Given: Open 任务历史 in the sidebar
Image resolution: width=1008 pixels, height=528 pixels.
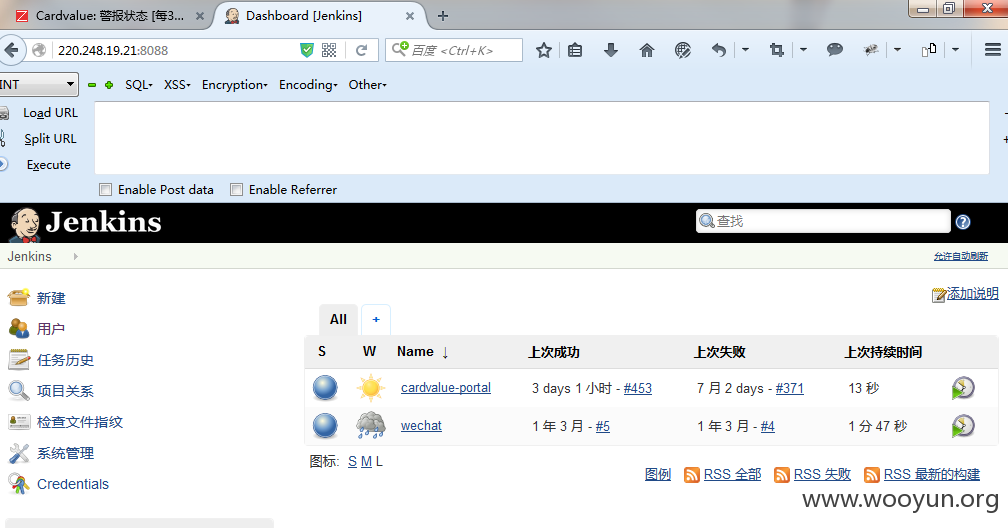Looking at the screenshot, I should (x=66, y=360).
